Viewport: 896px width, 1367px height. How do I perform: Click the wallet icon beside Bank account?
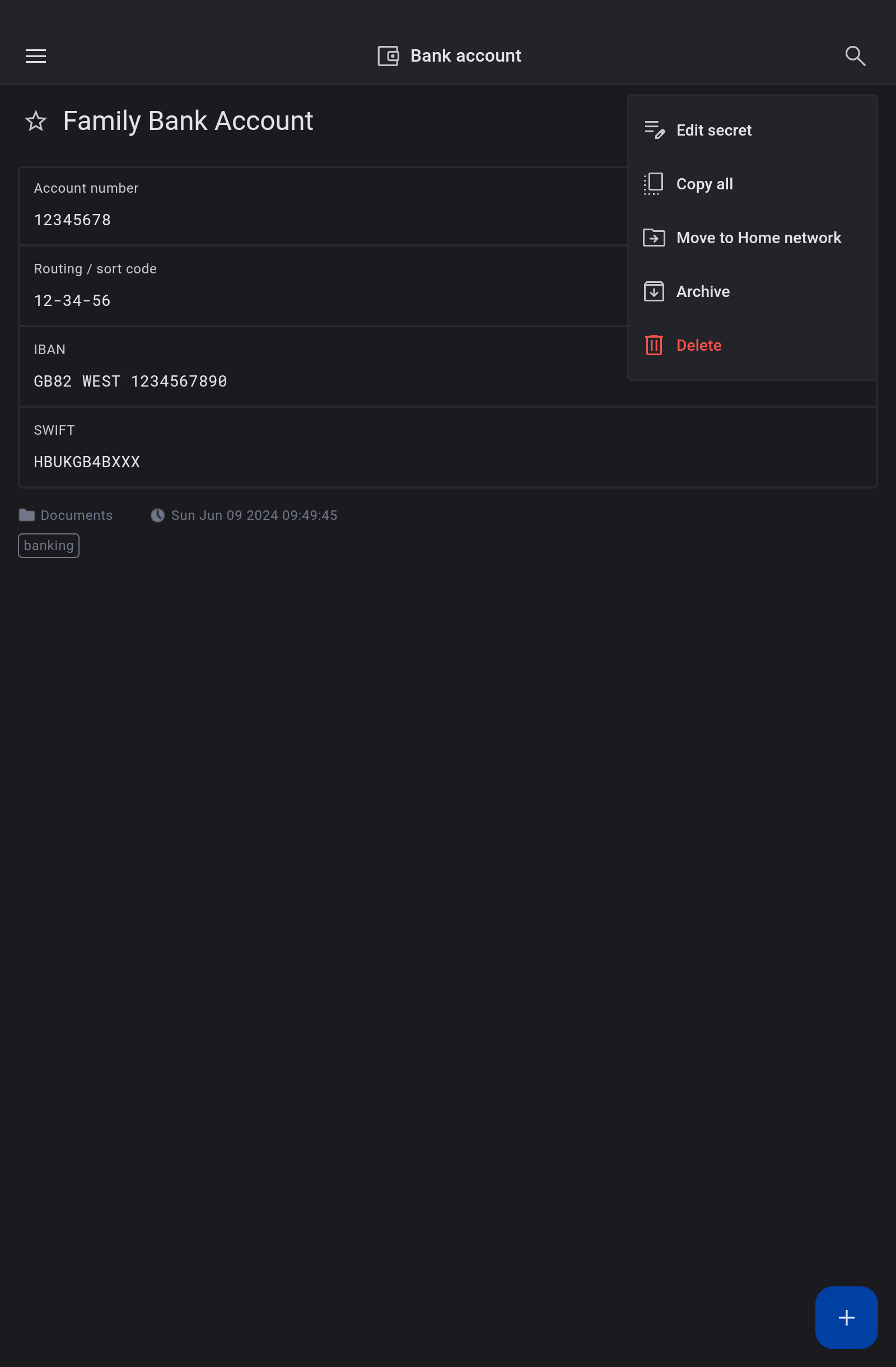(388, 55)
